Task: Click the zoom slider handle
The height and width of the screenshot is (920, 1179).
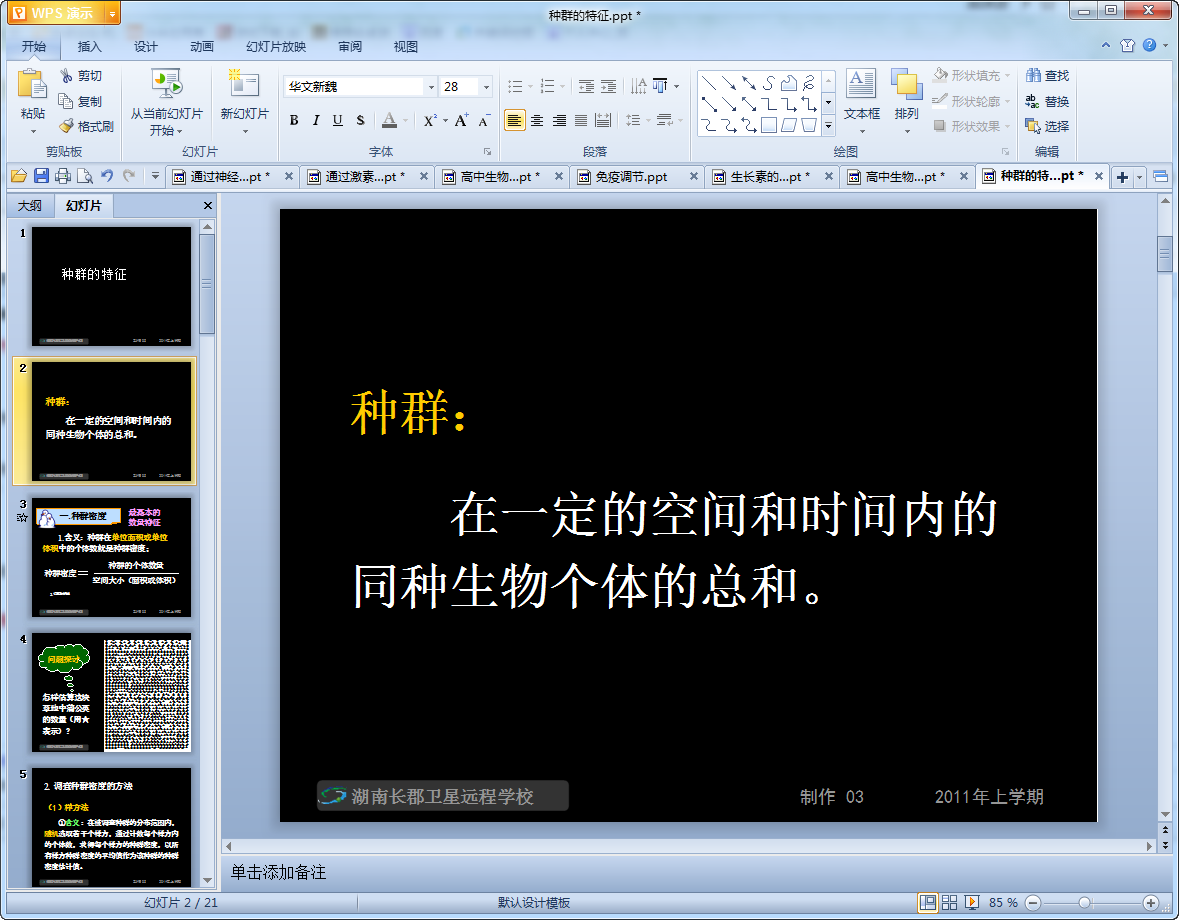Action: coord(1084,902)
